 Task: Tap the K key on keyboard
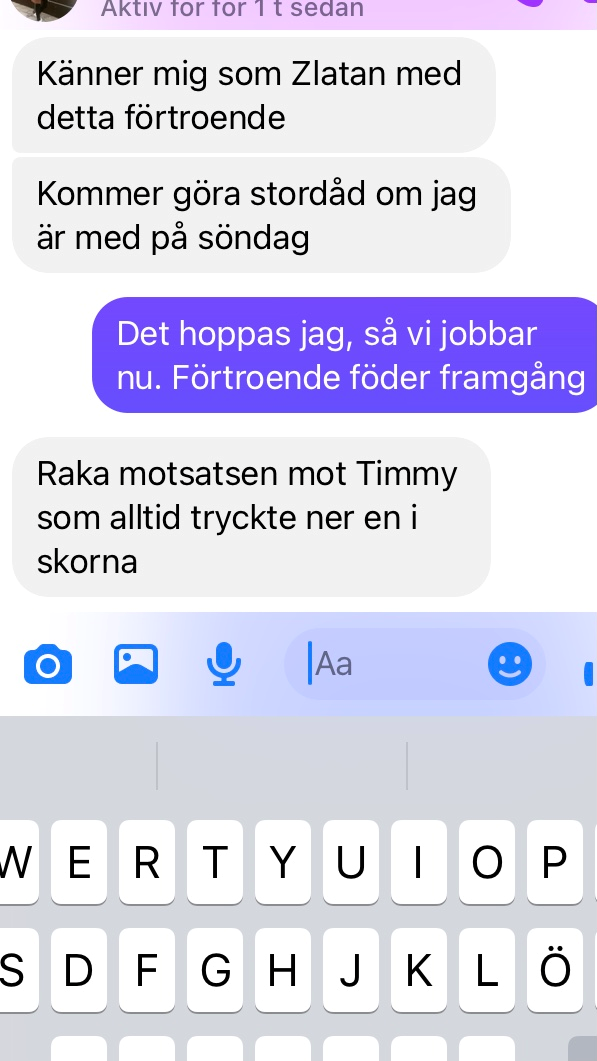(x=419, y=970)
